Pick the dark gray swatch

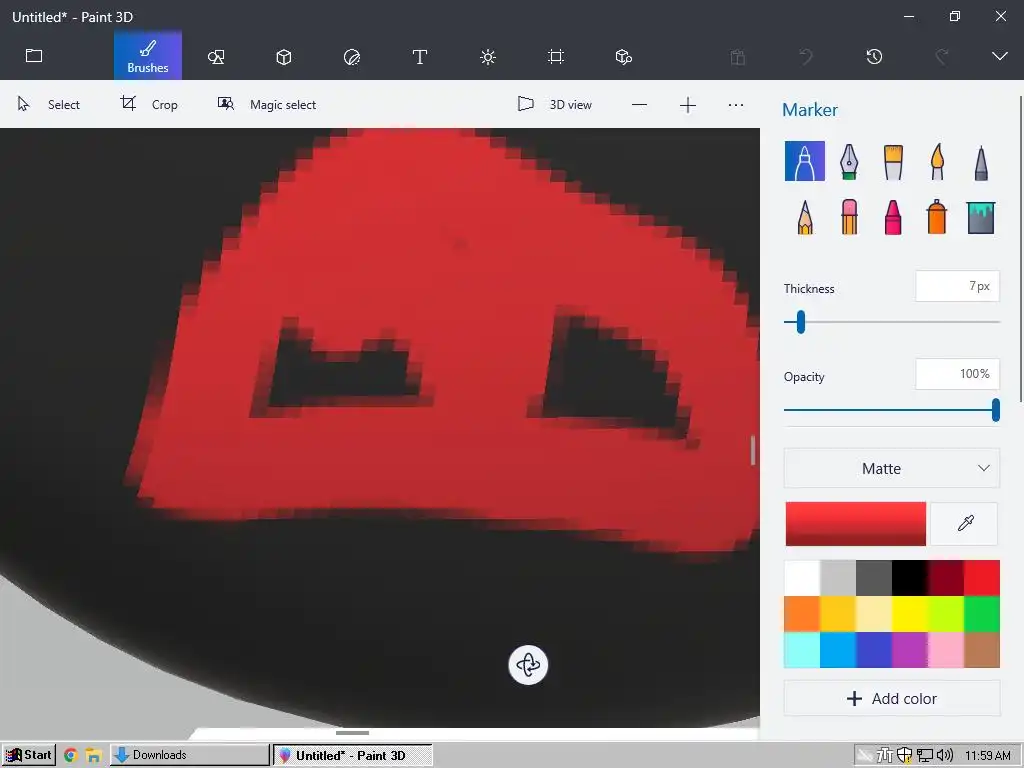(x=874, y=578)
